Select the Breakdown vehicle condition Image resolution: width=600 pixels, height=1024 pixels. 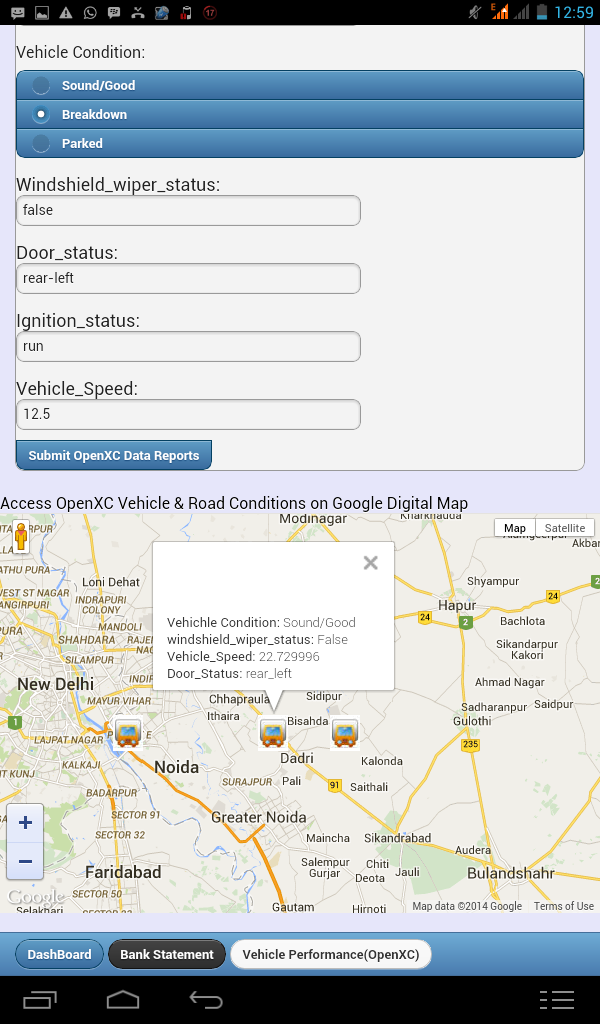tap(300, 114)
